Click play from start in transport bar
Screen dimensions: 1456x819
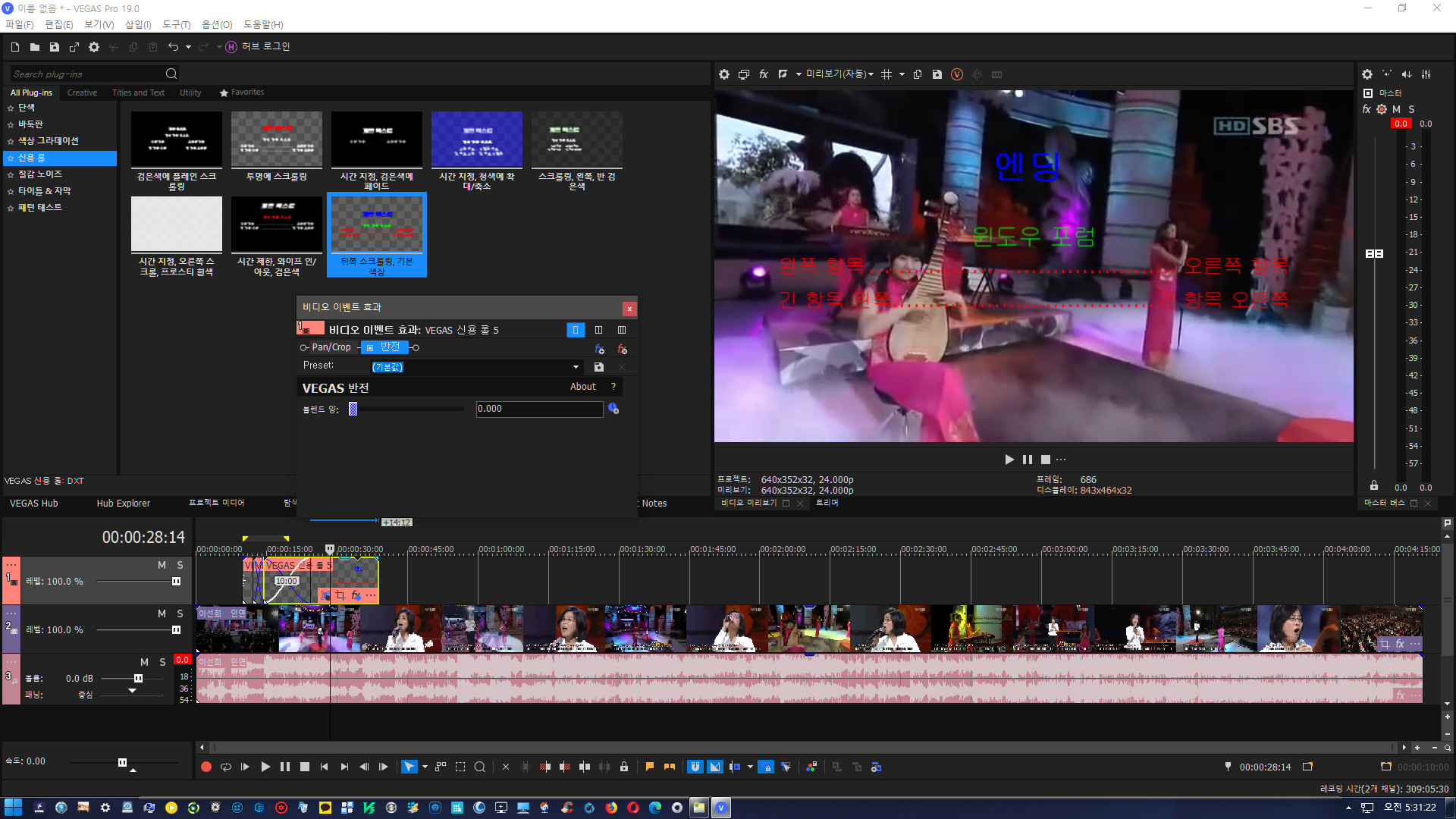[246, 767]
